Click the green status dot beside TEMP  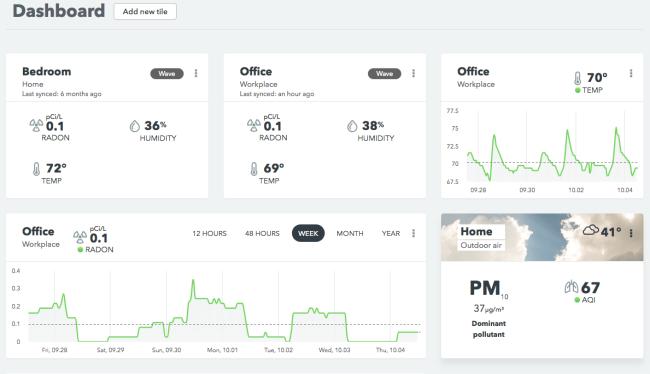tap(577, 90)
